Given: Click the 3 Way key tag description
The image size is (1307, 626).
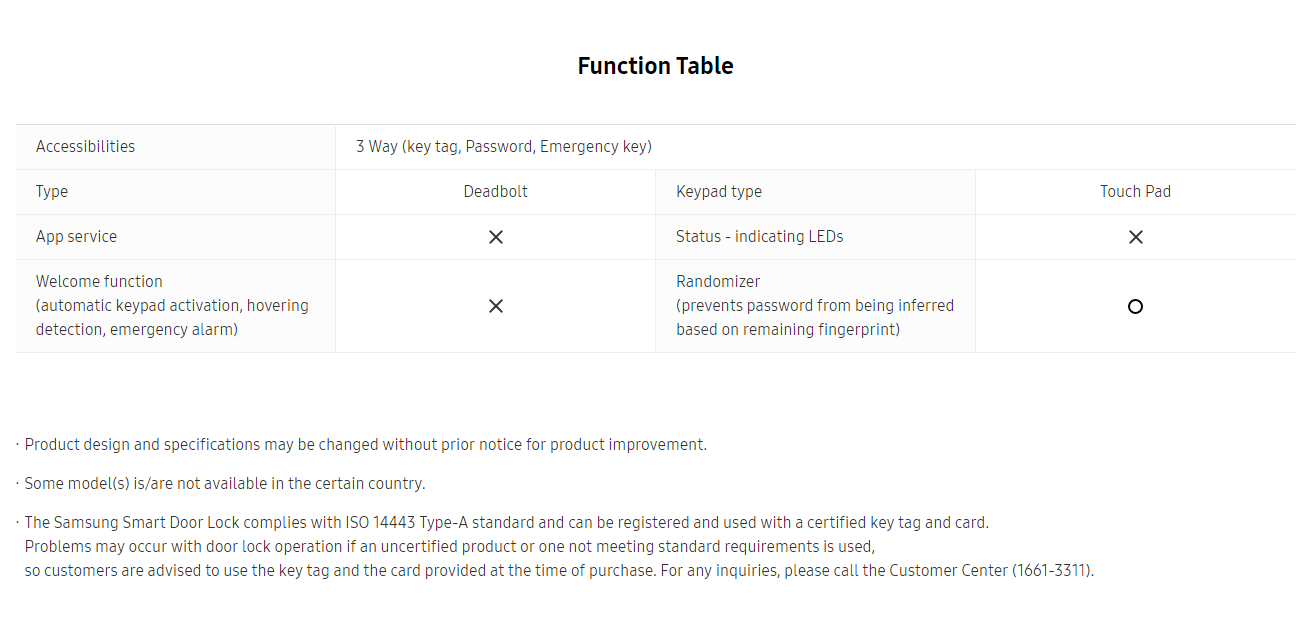Looking at the screenshot, I should pos(504,147).
